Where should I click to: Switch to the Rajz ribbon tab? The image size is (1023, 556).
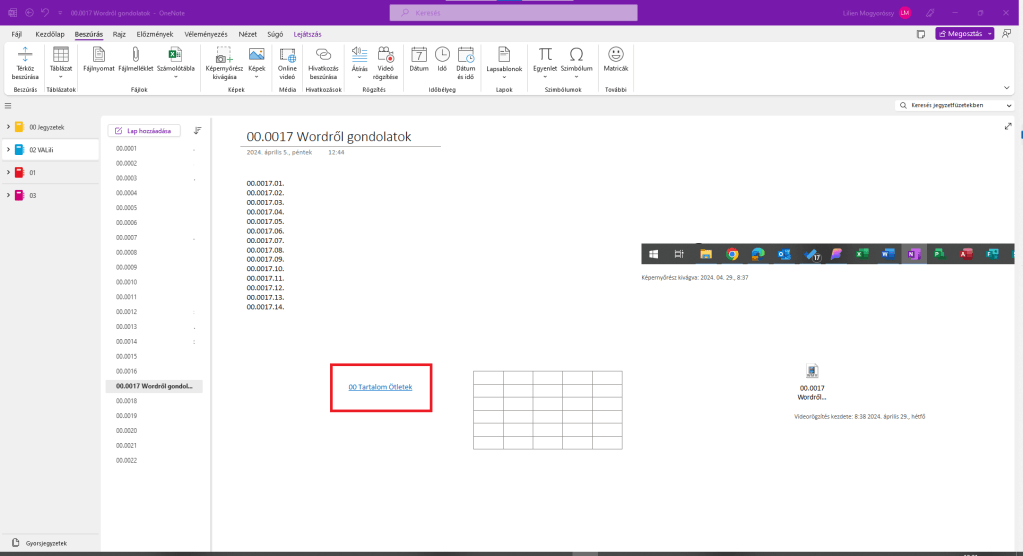(119, 34)
